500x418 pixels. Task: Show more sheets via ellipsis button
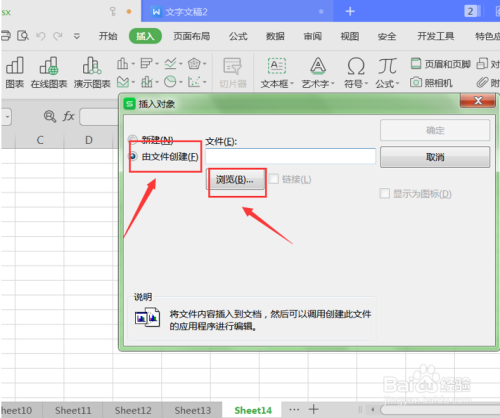(294, 409)
